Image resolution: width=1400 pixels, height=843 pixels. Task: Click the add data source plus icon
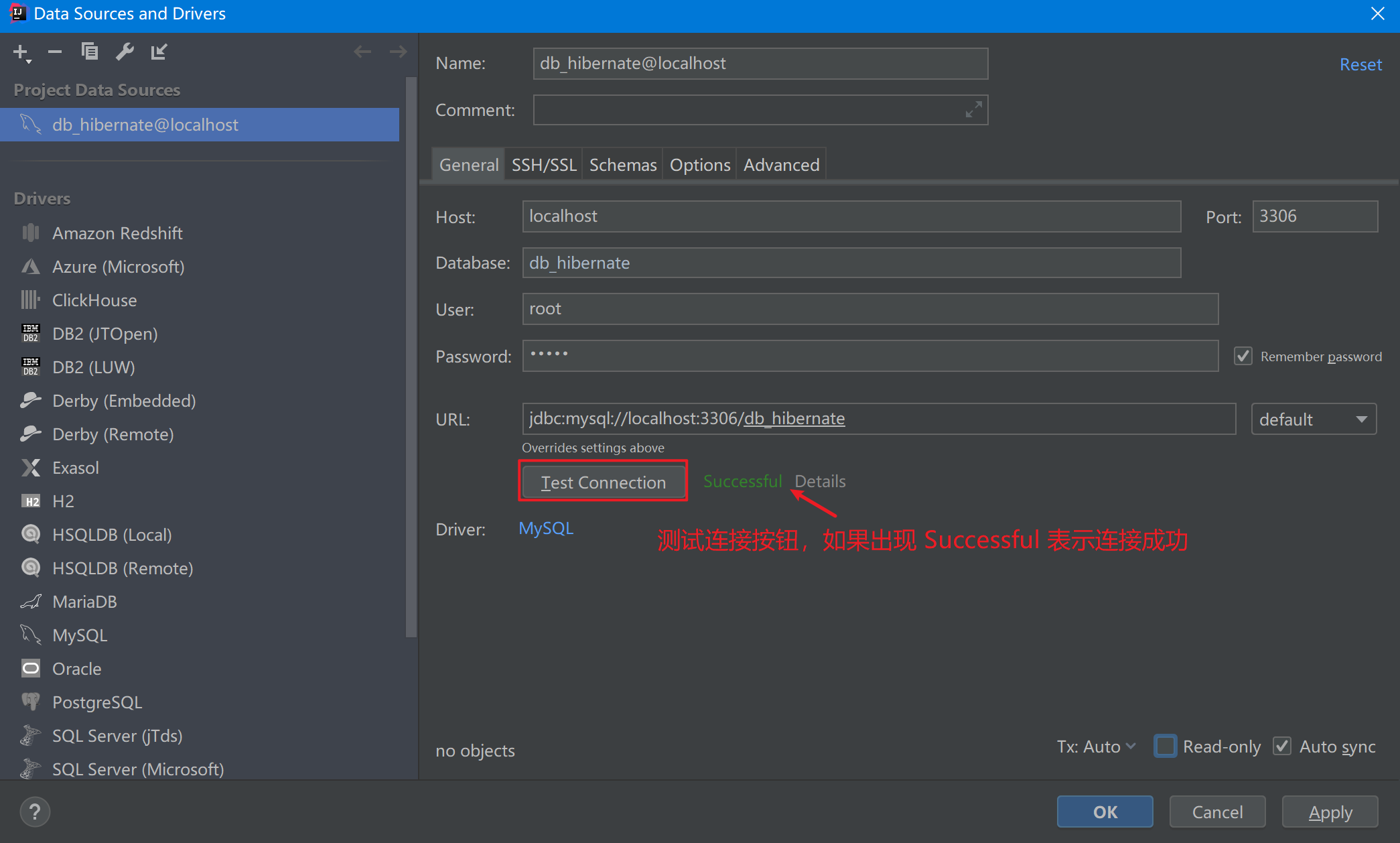point(20,52)
